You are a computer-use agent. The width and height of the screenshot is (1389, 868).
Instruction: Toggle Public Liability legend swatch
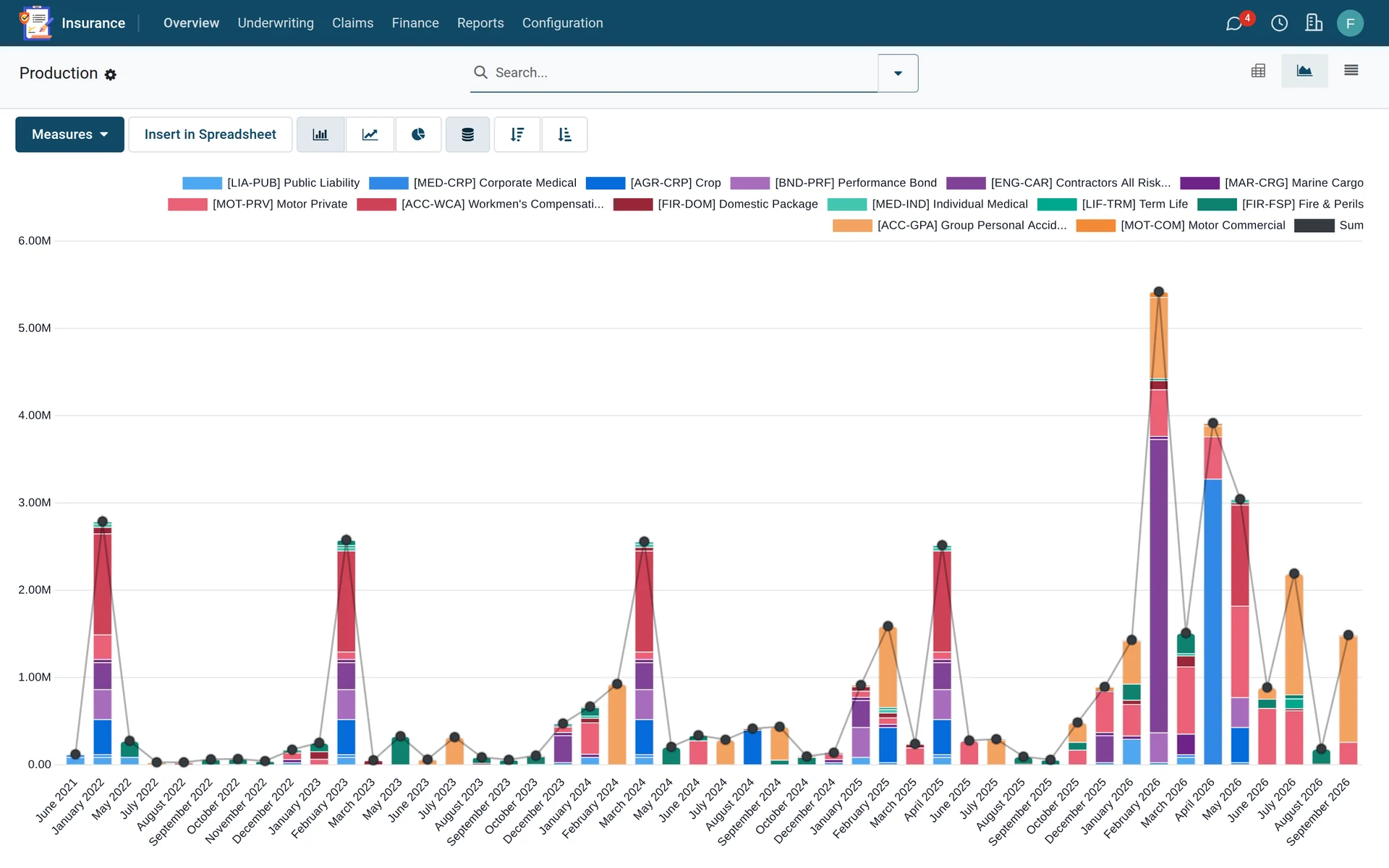click(202, 183)
